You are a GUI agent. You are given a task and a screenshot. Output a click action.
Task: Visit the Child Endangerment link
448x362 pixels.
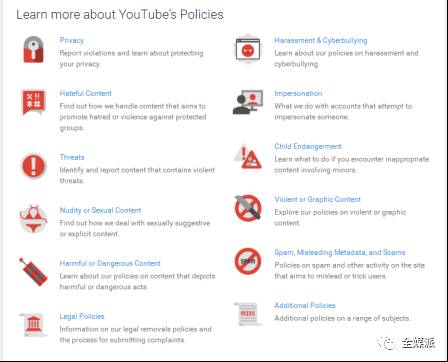coord(308,146)
